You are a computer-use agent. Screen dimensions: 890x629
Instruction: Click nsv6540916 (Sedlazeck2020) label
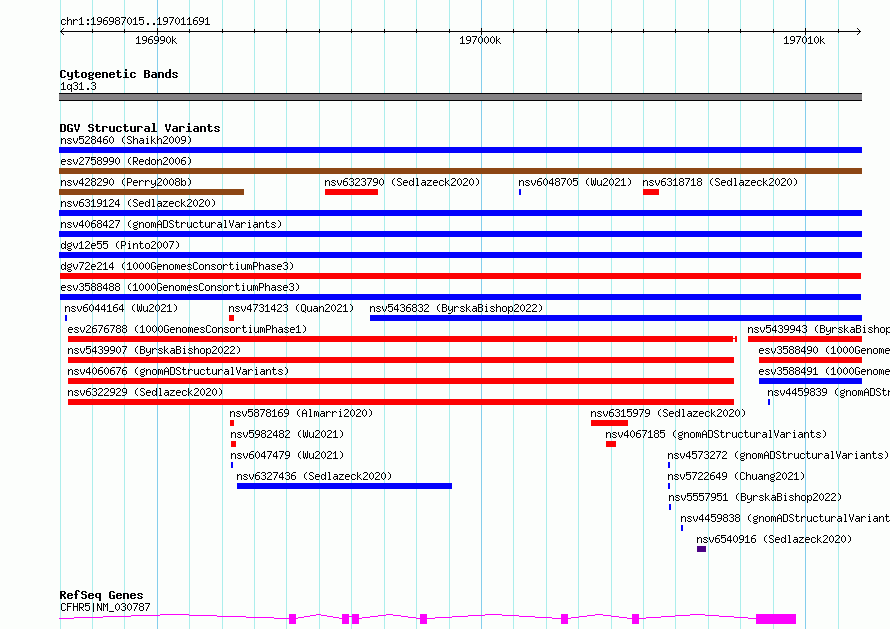(x=774, y=539)
